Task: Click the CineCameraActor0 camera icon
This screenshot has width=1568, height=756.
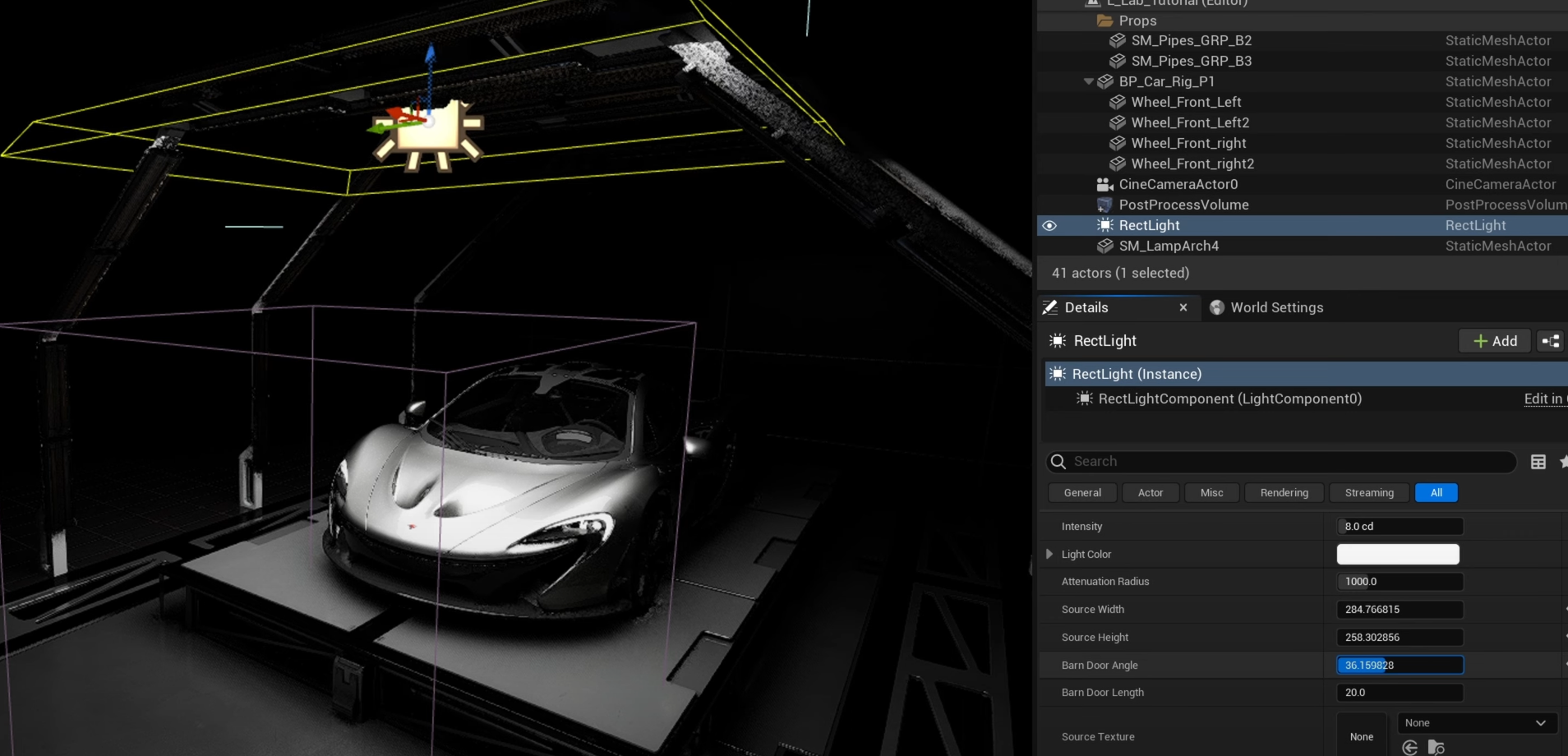Action: tap(1105, 184)
